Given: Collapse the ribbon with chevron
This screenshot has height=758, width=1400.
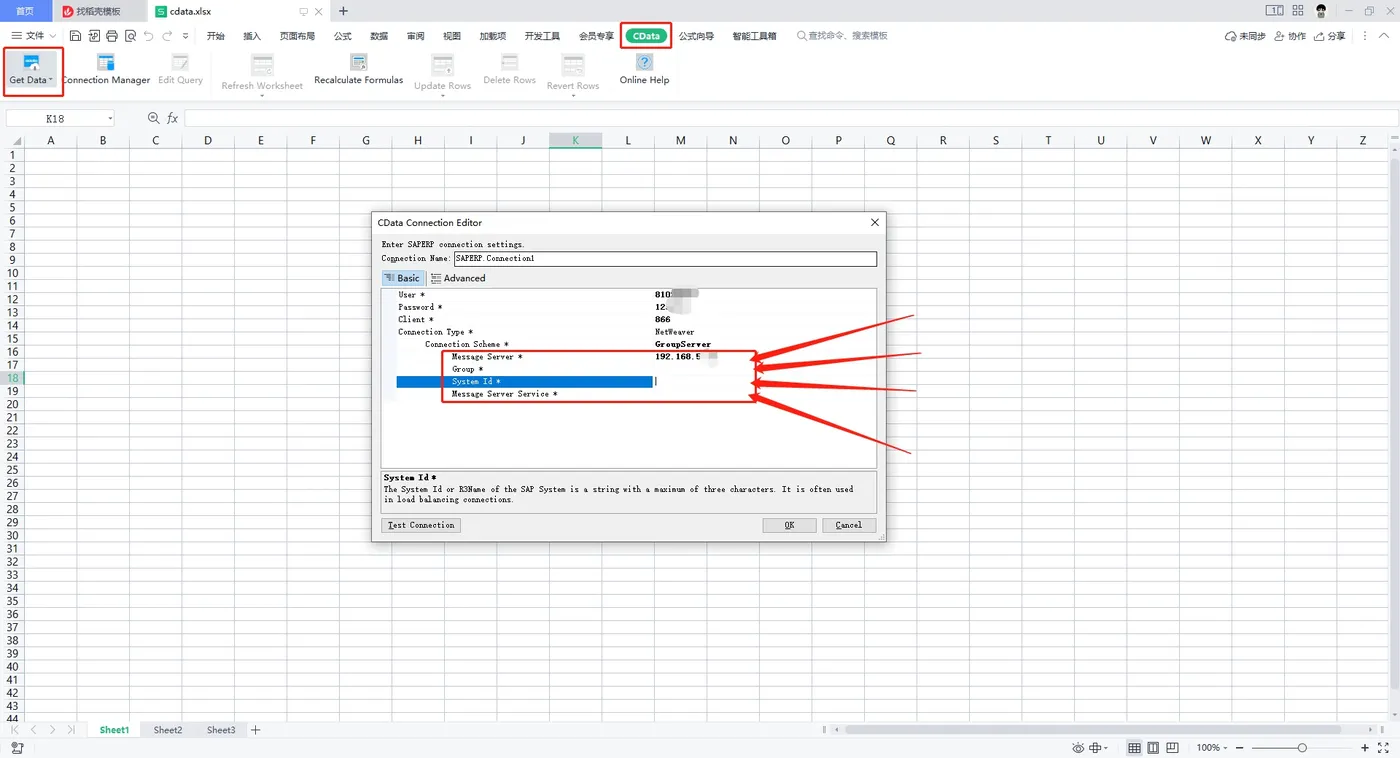Looking at the screenshot, I should pyautogui.click(x=1382, y=36).
